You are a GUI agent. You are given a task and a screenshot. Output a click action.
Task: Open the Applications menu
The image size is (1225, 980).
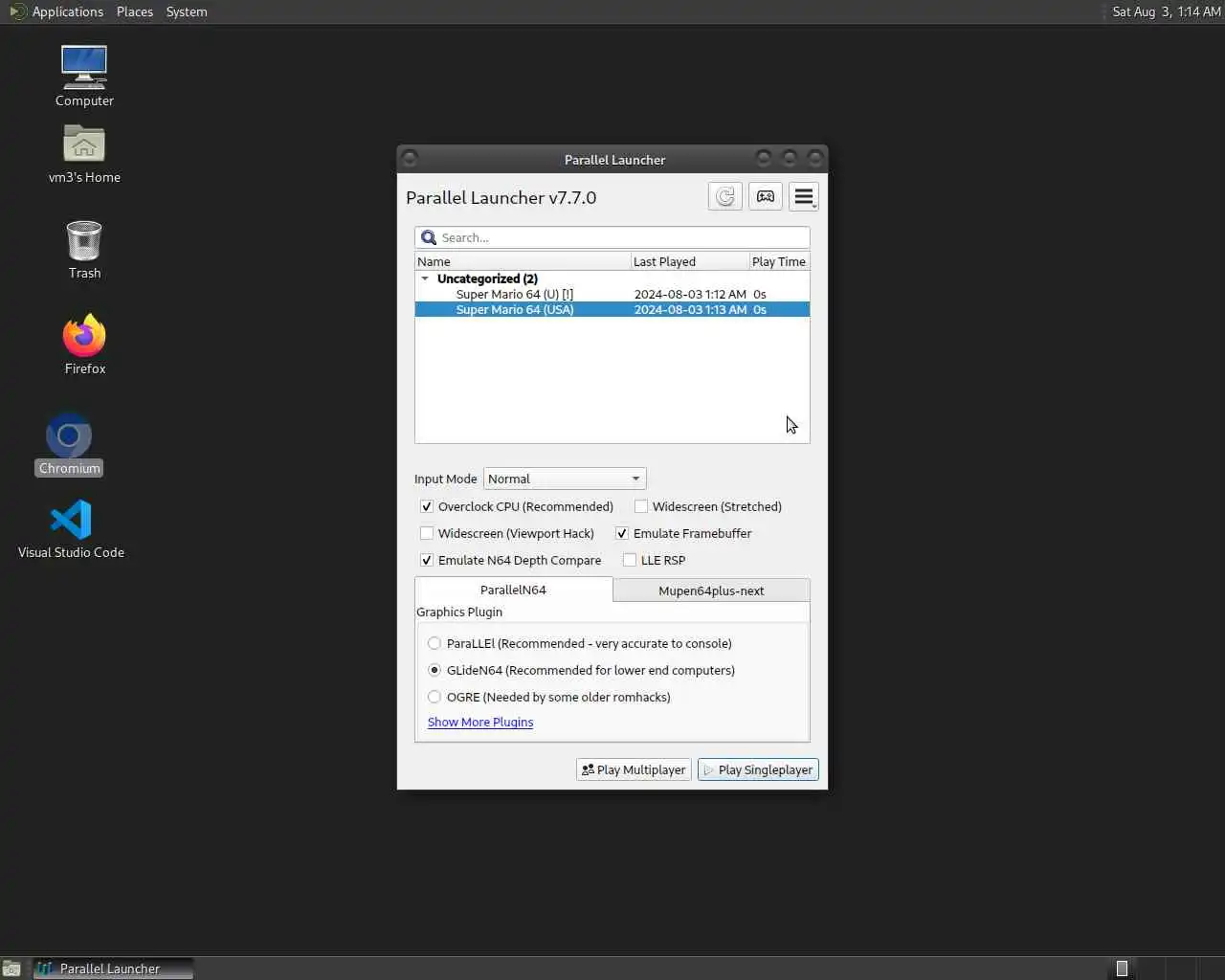[x=67, y=11]
